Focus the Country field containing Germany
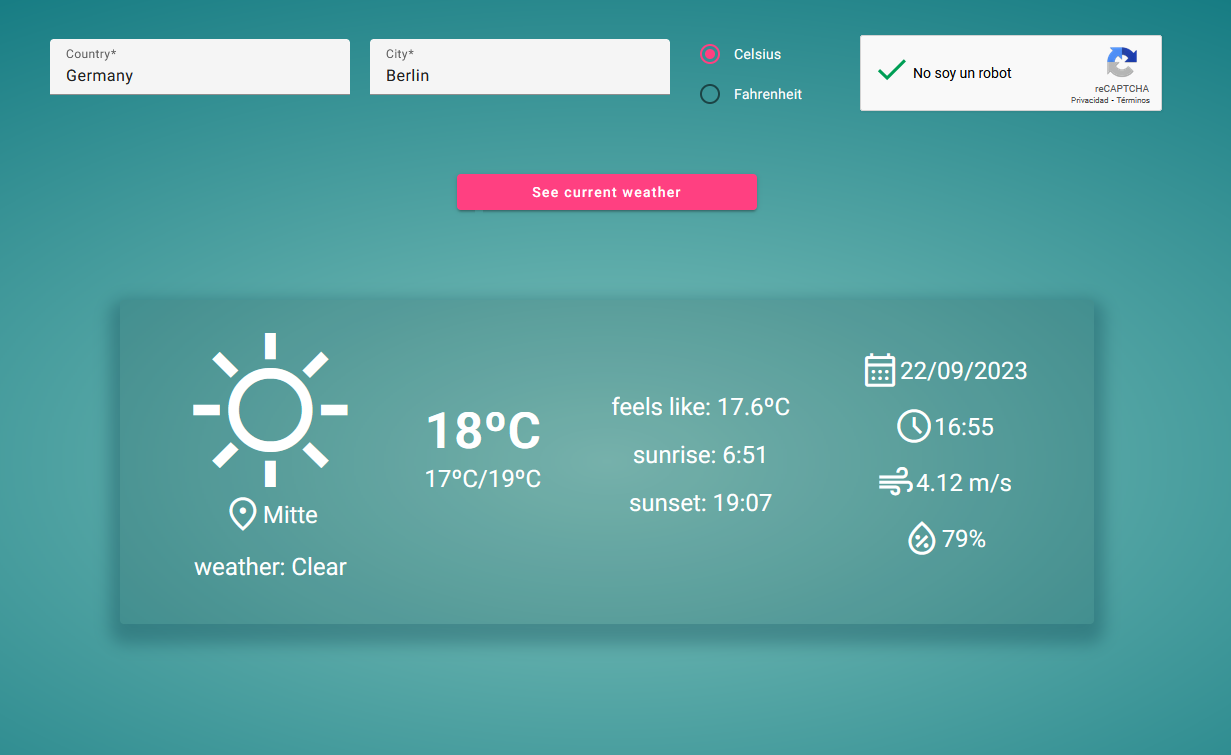The image size is (1231, 755). coord(200,67)
